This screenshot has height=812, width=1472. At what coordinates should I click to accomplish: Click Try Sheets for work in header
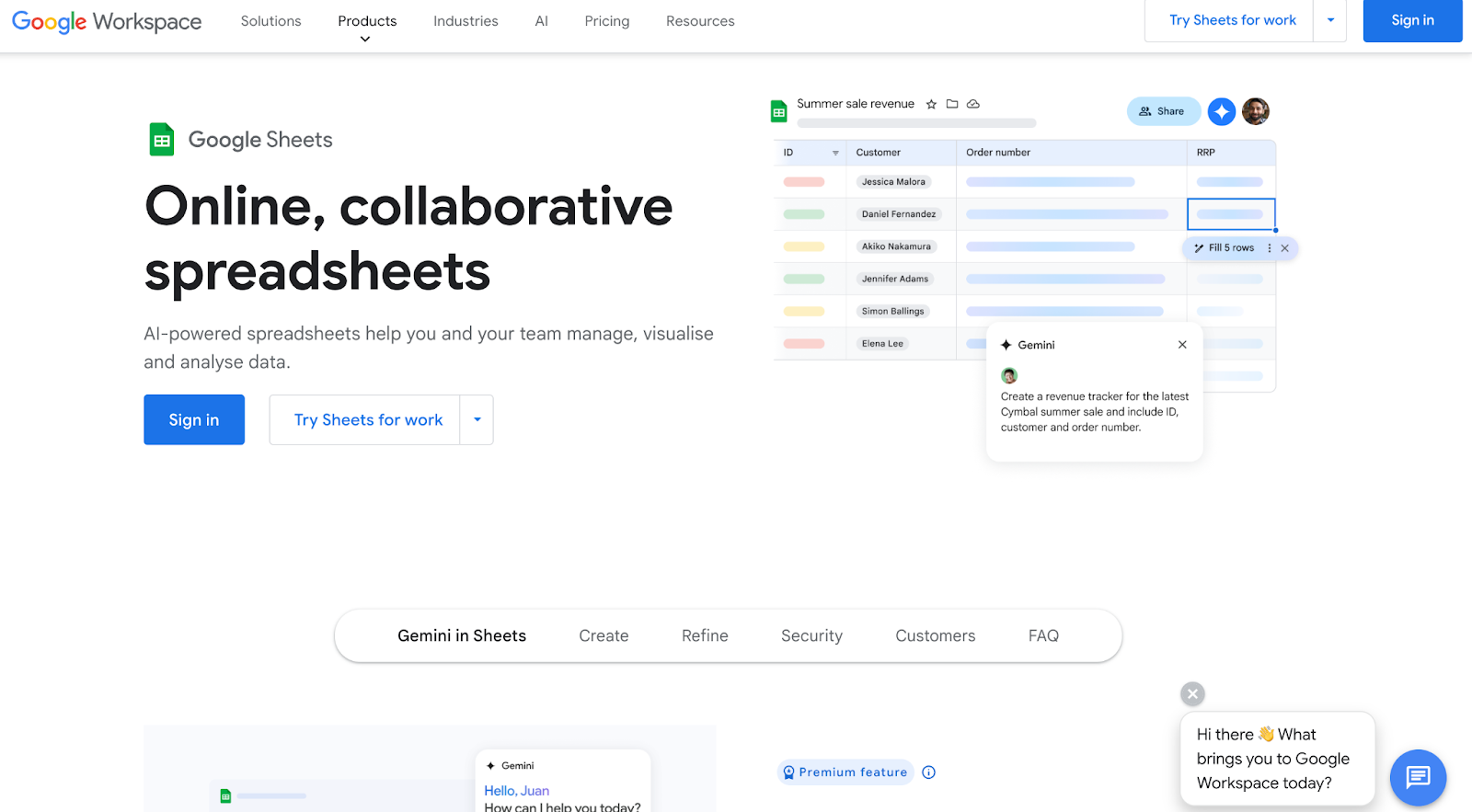(1232, 20)
